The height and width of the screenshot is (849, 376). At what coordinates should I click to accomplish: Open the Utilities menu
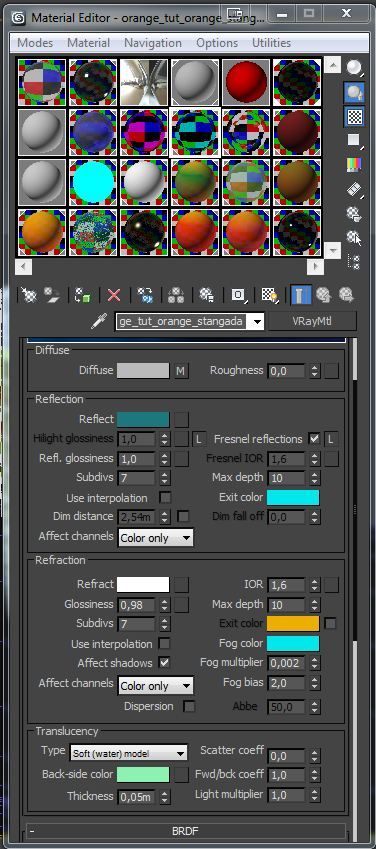(271, 43)
